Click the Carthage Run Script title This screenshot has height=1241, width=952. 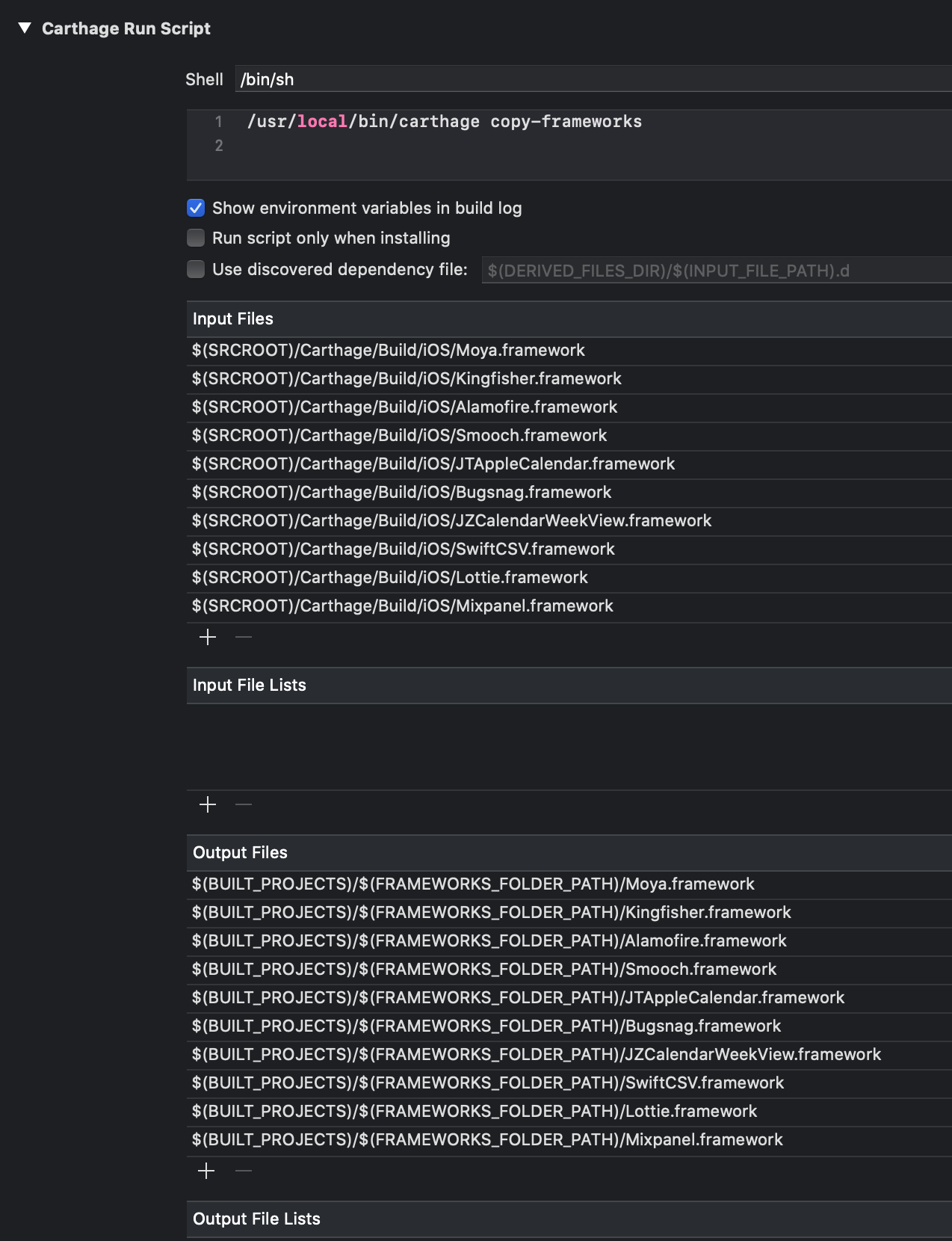click(126, 28)
